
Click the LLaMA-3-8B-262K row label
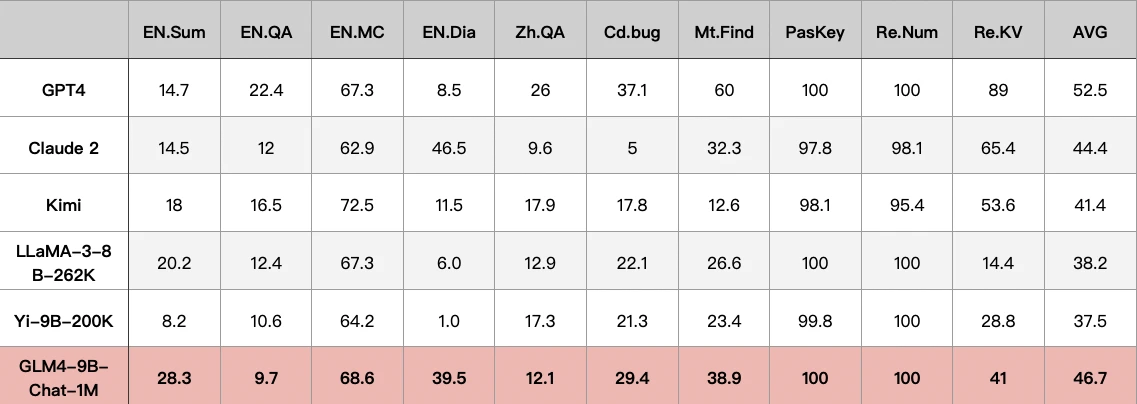point(64,262)
